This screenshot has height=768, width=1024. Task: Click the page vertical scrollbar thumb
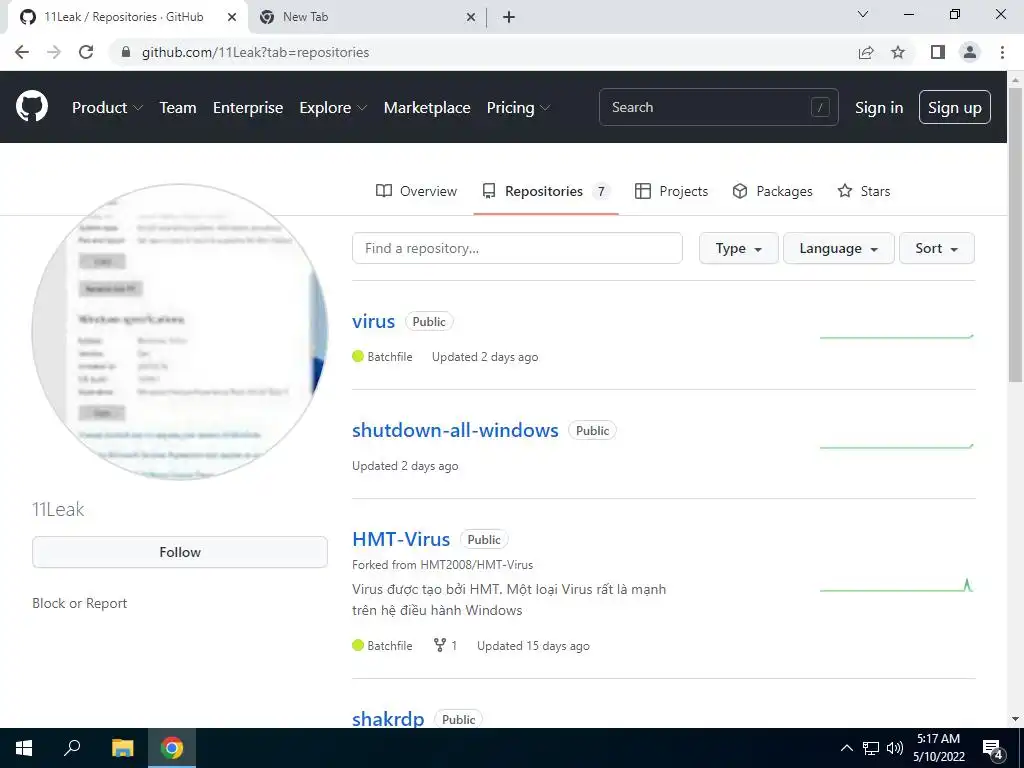[x=1016, y=235]
